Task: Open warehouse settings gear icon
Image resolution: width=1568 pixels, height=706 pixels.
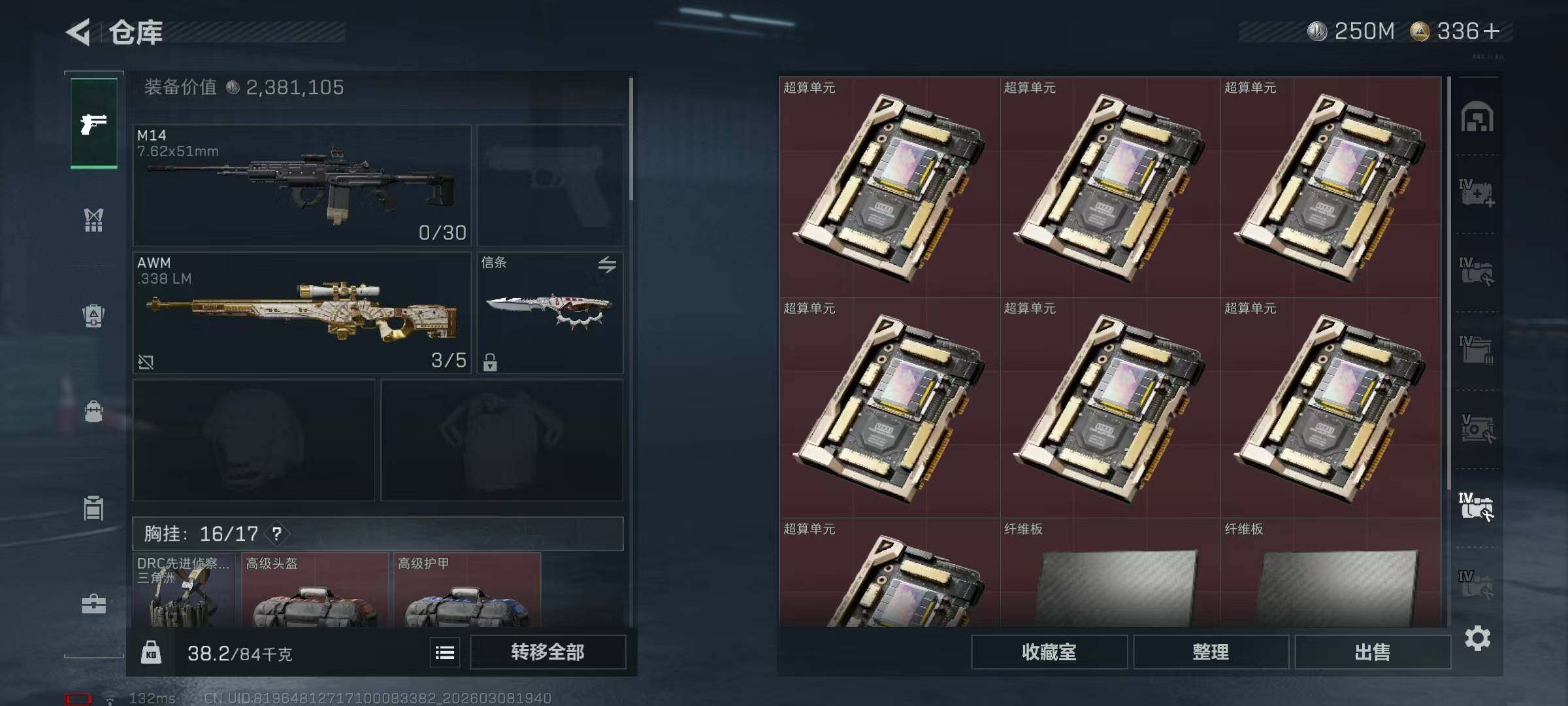Action: click(1478, 638)
